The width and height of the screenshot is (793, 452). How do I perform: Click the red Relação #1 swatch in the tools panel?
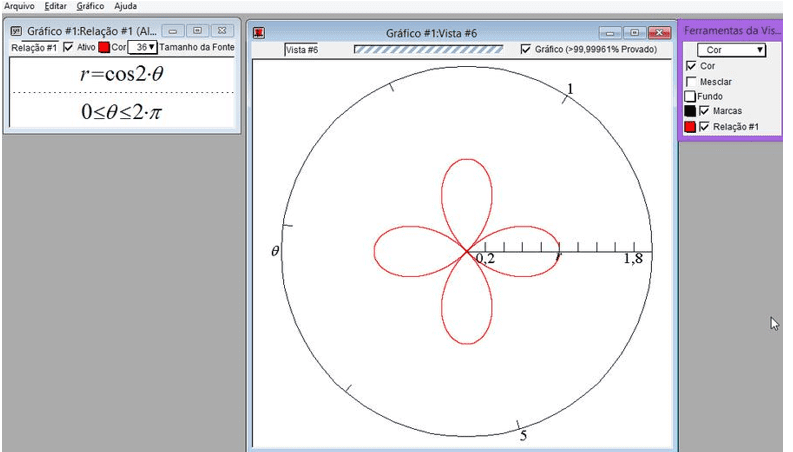coord(690,127)
